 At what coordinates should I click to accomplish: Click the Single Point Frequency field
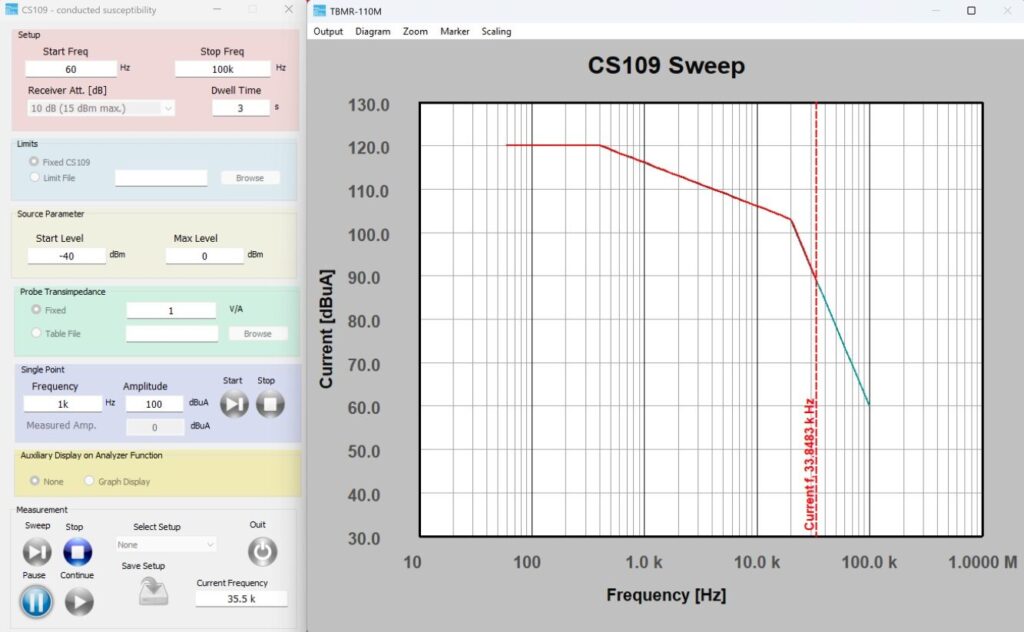coord(63,404)
